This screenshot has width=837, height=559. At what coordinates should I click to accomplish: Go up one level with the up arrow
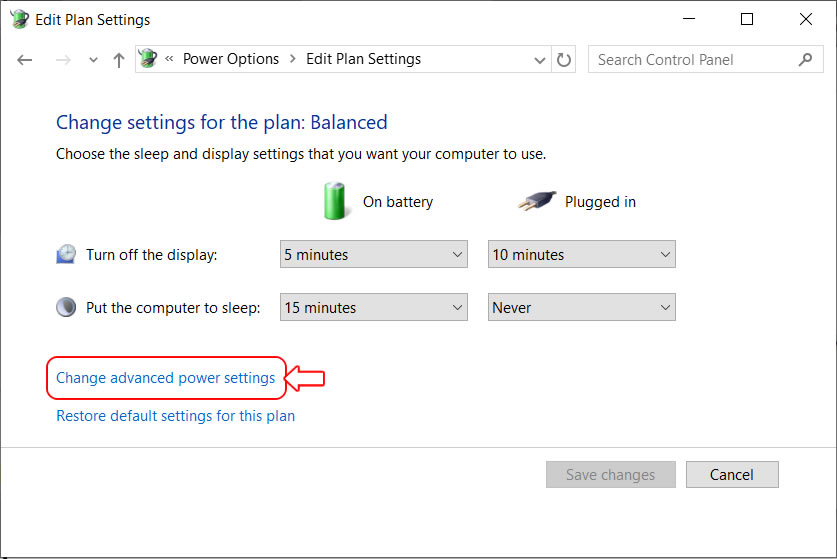tap(119, 60)
